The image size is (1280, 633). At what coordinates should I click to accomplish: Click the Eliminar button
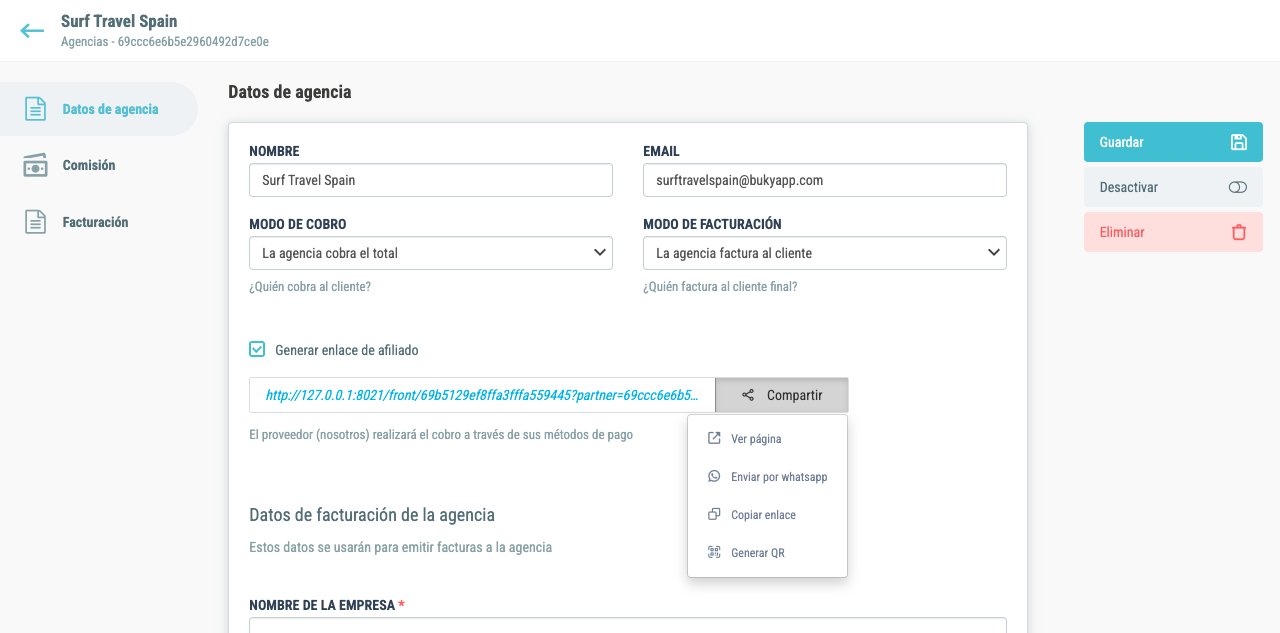coord(1173,232)
